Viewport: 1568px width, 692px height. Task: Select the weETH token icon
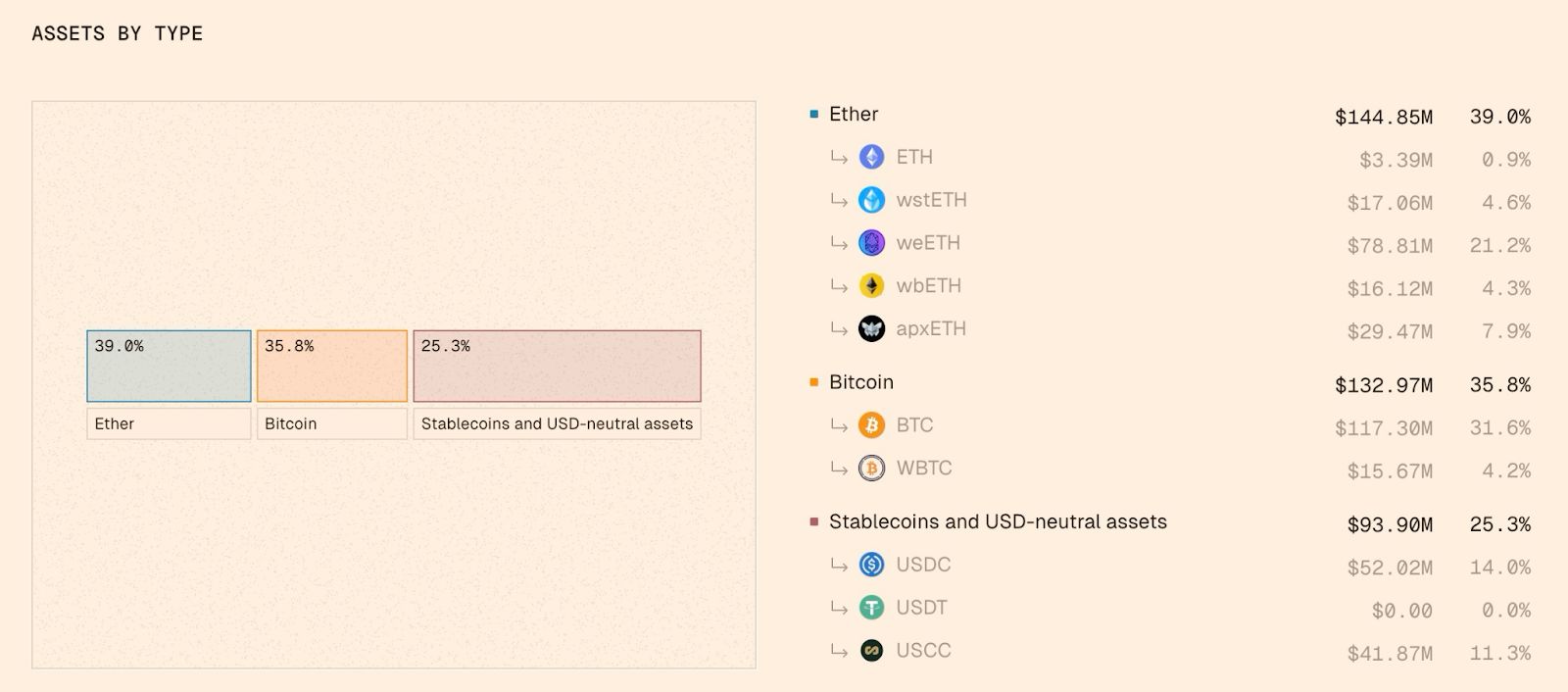pyautogui.click(x=871, y=243)
